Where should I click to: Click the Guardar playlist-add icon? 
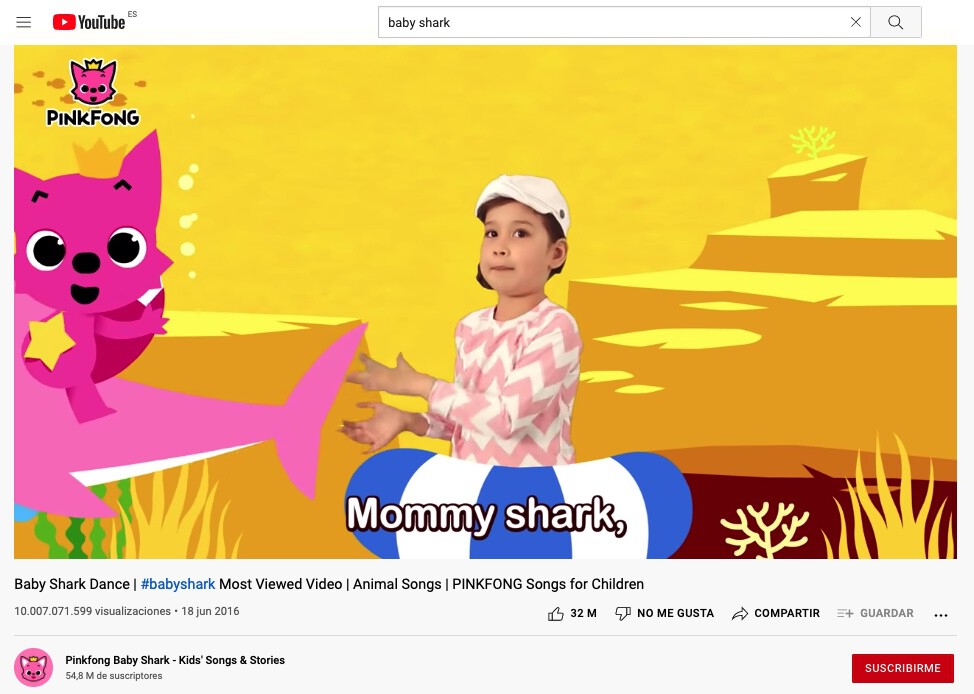845,613
